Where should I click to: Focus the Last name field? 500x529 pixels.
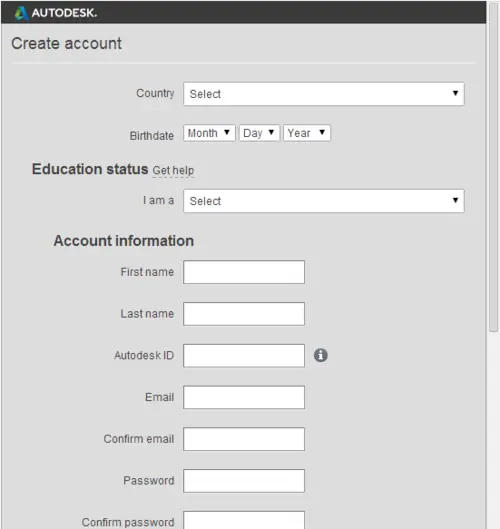244,314
